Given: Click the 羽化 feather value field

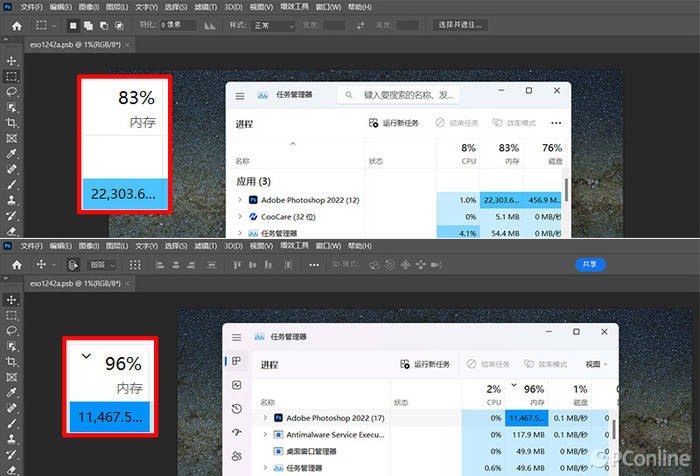Looking at the screenshot, I should (x=178, y=25).
